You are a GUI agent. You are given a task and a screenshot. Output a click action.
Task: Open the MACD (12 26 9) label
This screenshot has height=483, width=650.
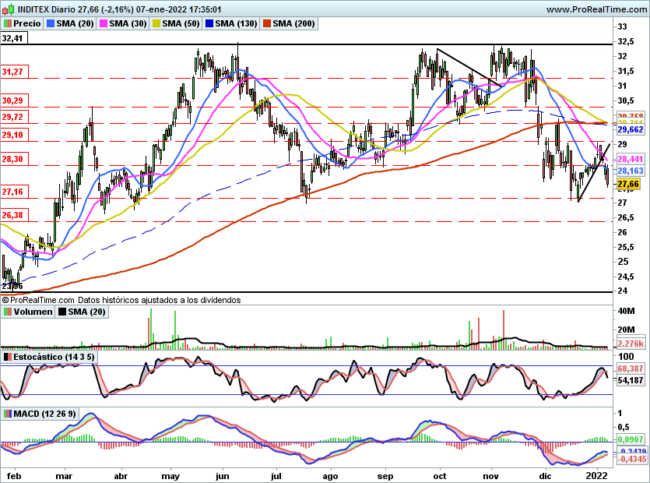[x=44, y=414]
